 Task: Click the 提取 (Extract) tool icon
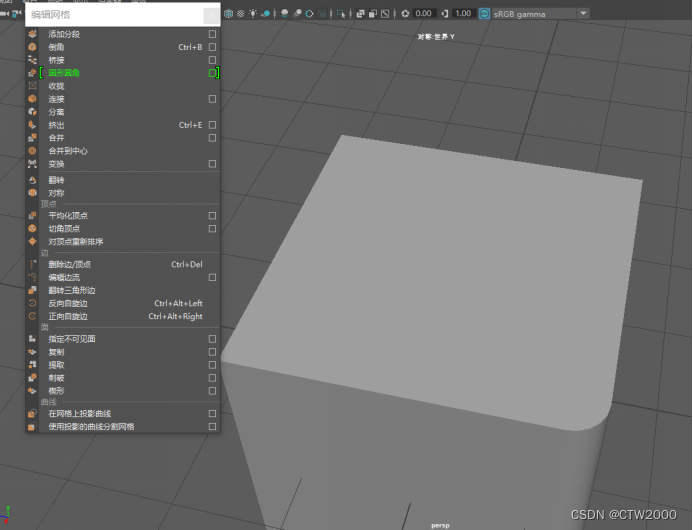pos(32,365)
